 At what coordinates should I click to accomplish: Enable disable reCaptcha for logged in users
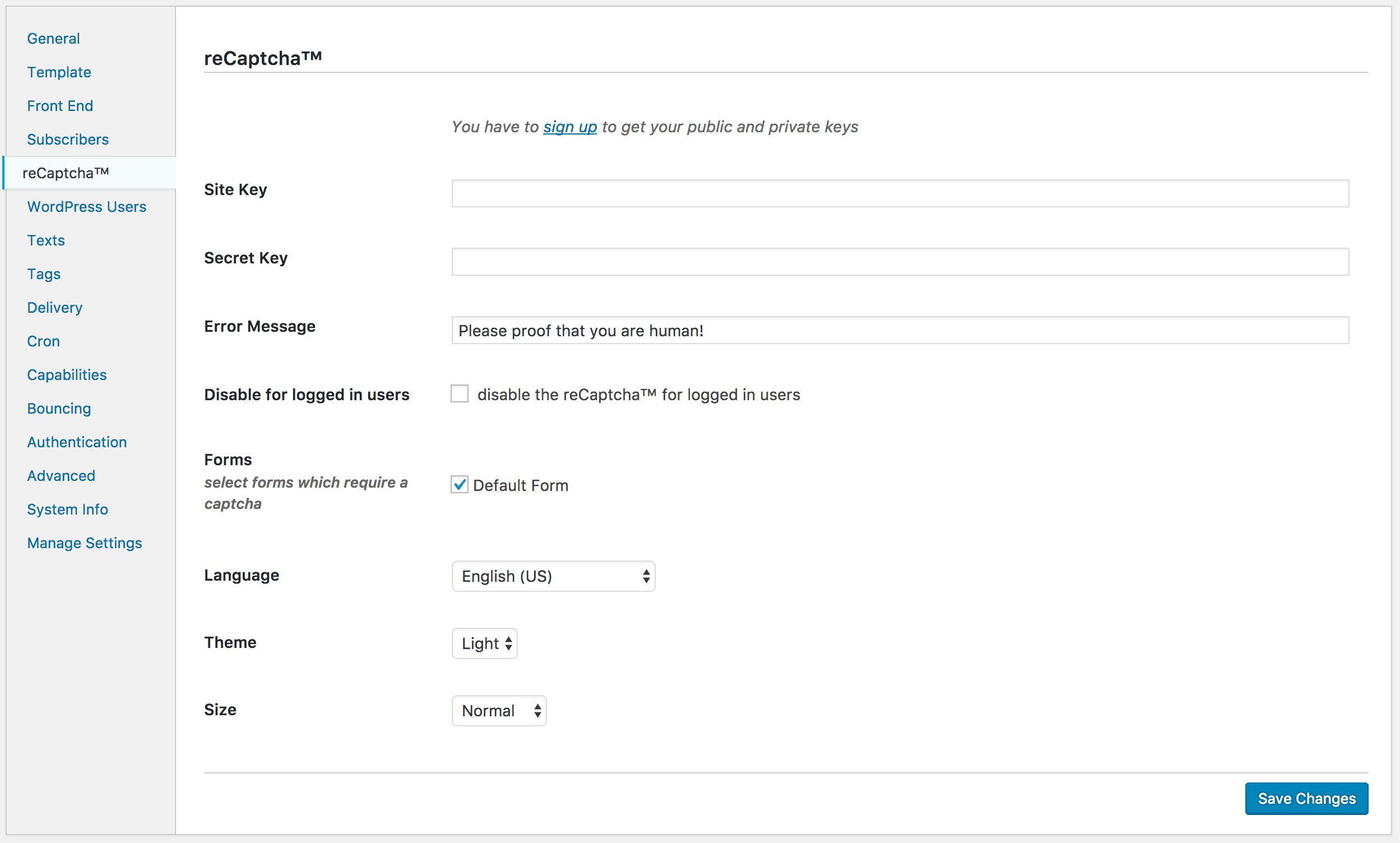pyautogui.click(x=460, y=393)
